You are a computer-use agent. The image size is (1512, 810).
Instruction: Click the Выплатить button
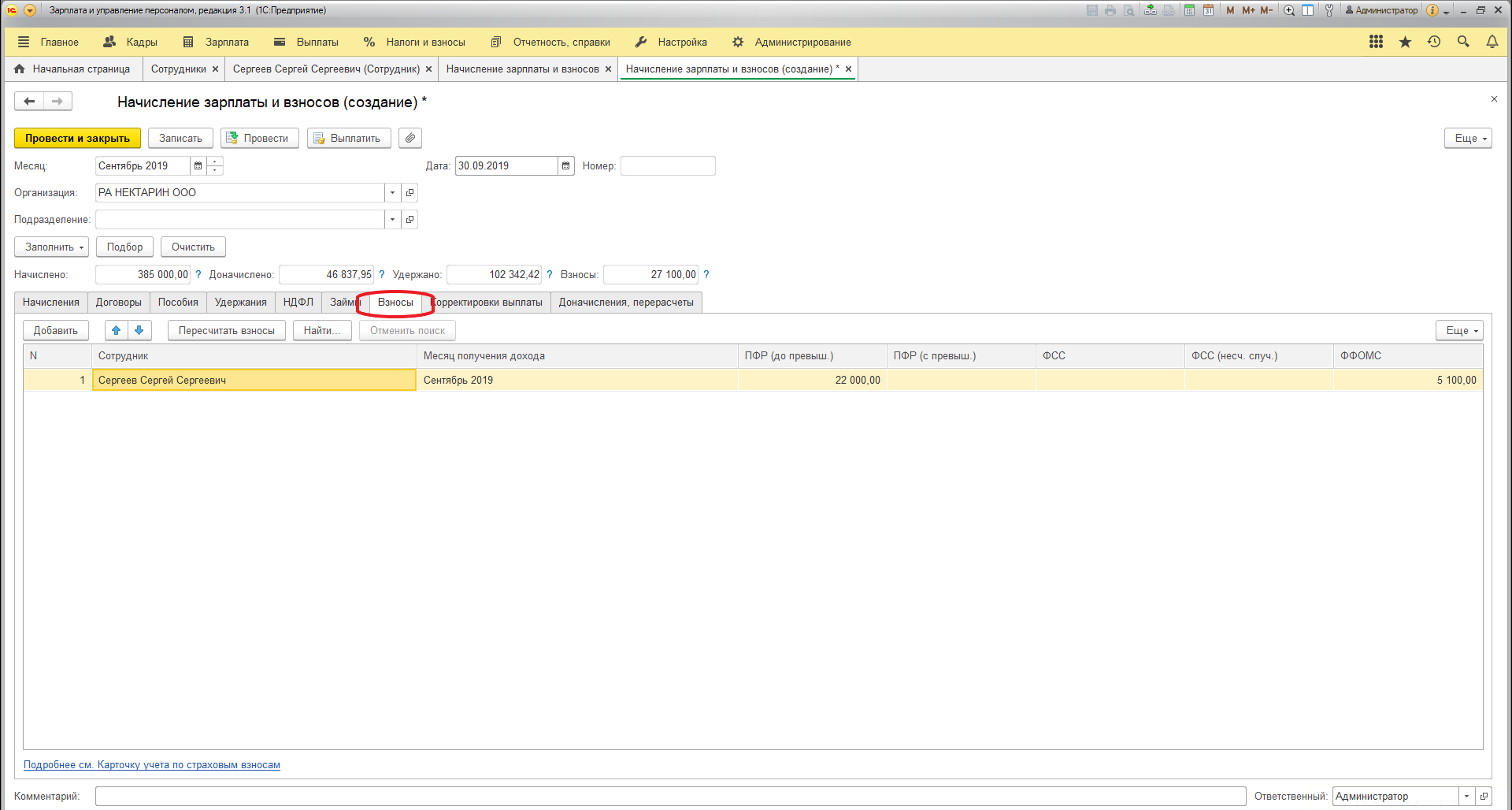[x=349, y=138]
